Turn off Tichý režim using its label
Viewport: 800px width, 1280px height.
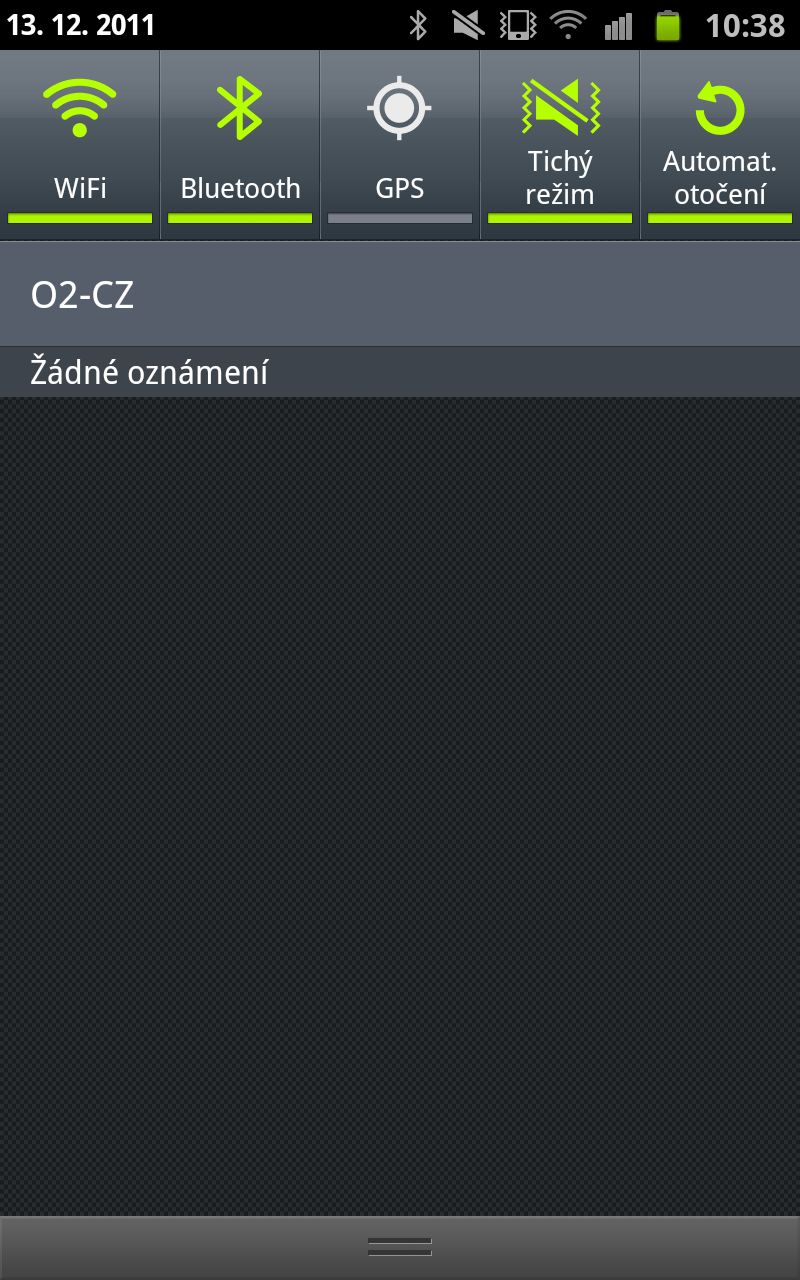coord(560,178)
